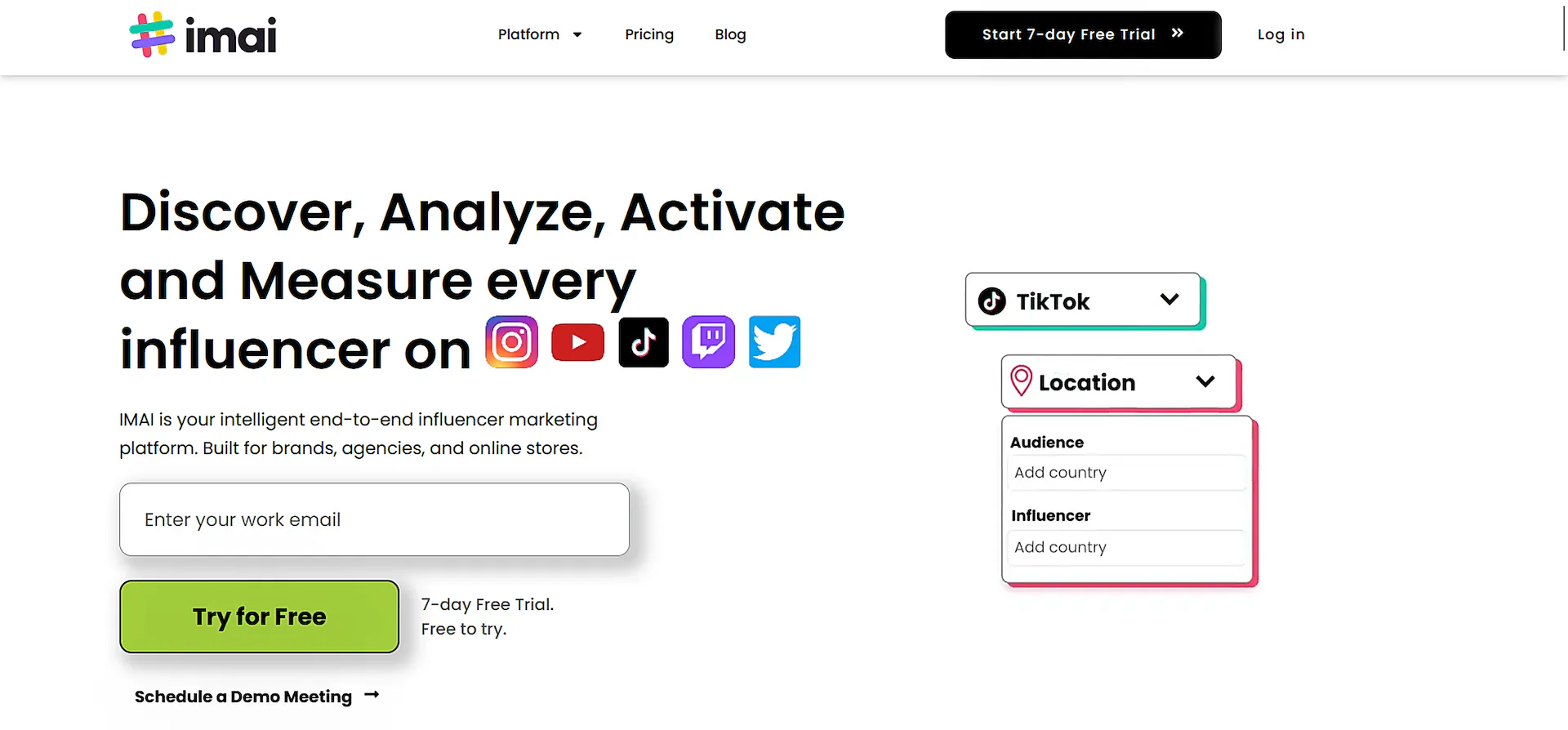Click the Twitch icon in headline
This screenshot has height=730, width=1568.
coord(709,342)
